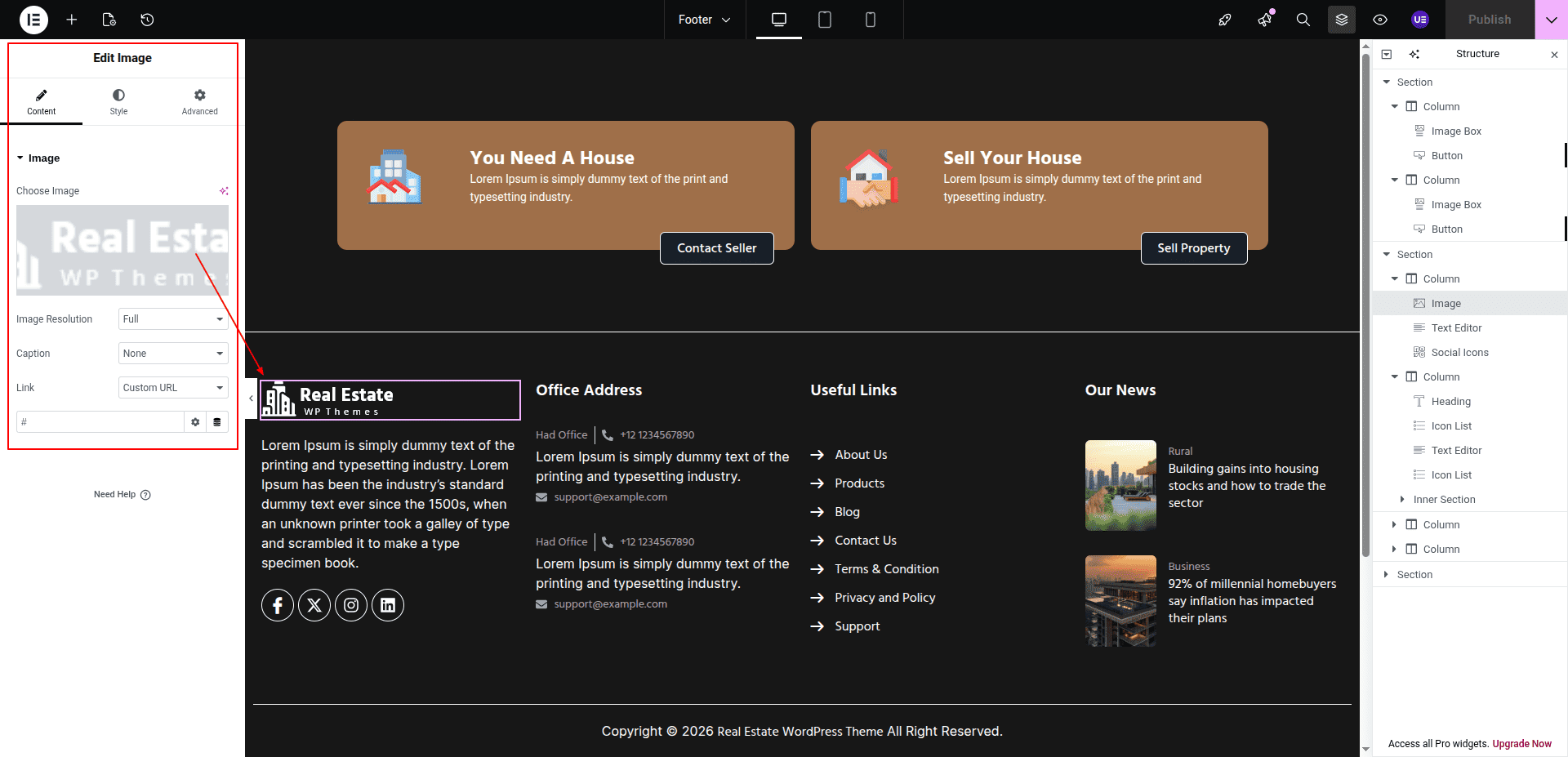Expand the Inner Section tree item
The image size is (1568, 757).
click(x=1402, y=500)
